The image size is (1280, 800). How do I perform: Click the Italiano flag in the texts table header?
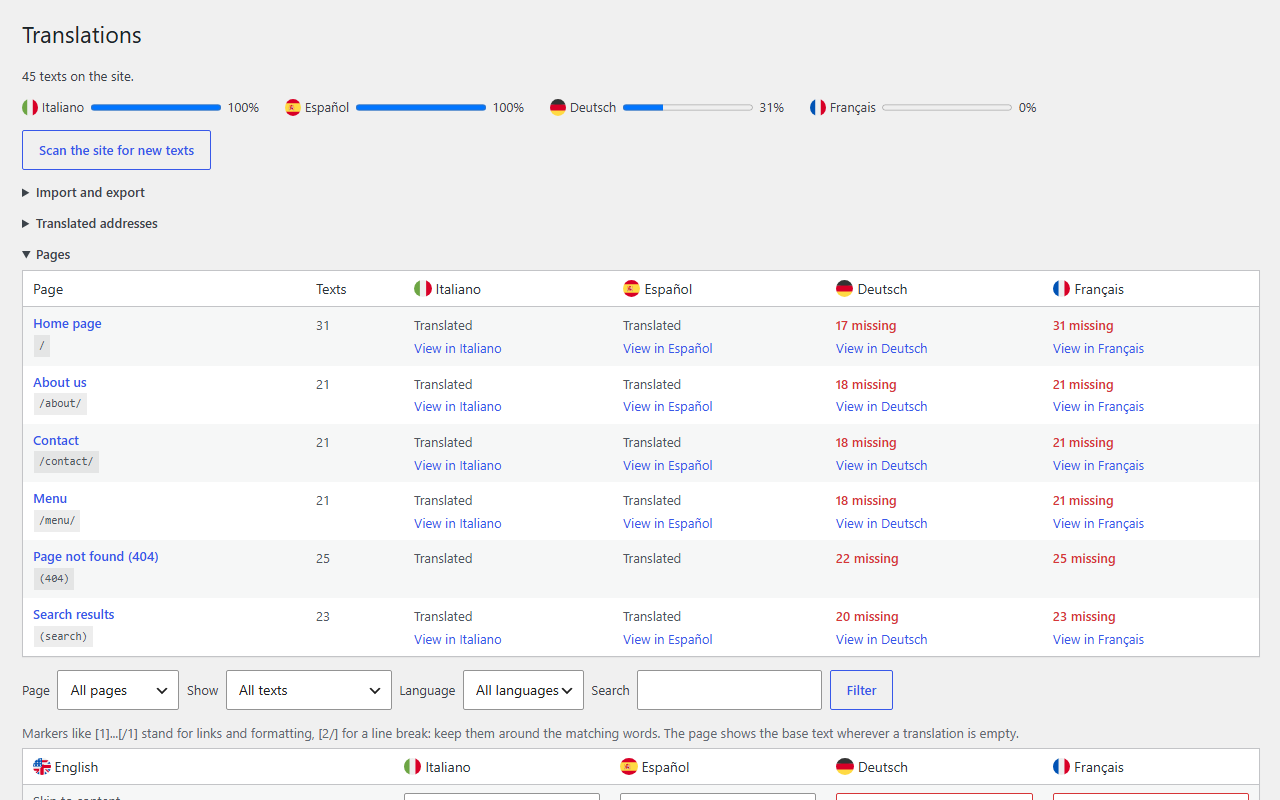pos(413,767)
